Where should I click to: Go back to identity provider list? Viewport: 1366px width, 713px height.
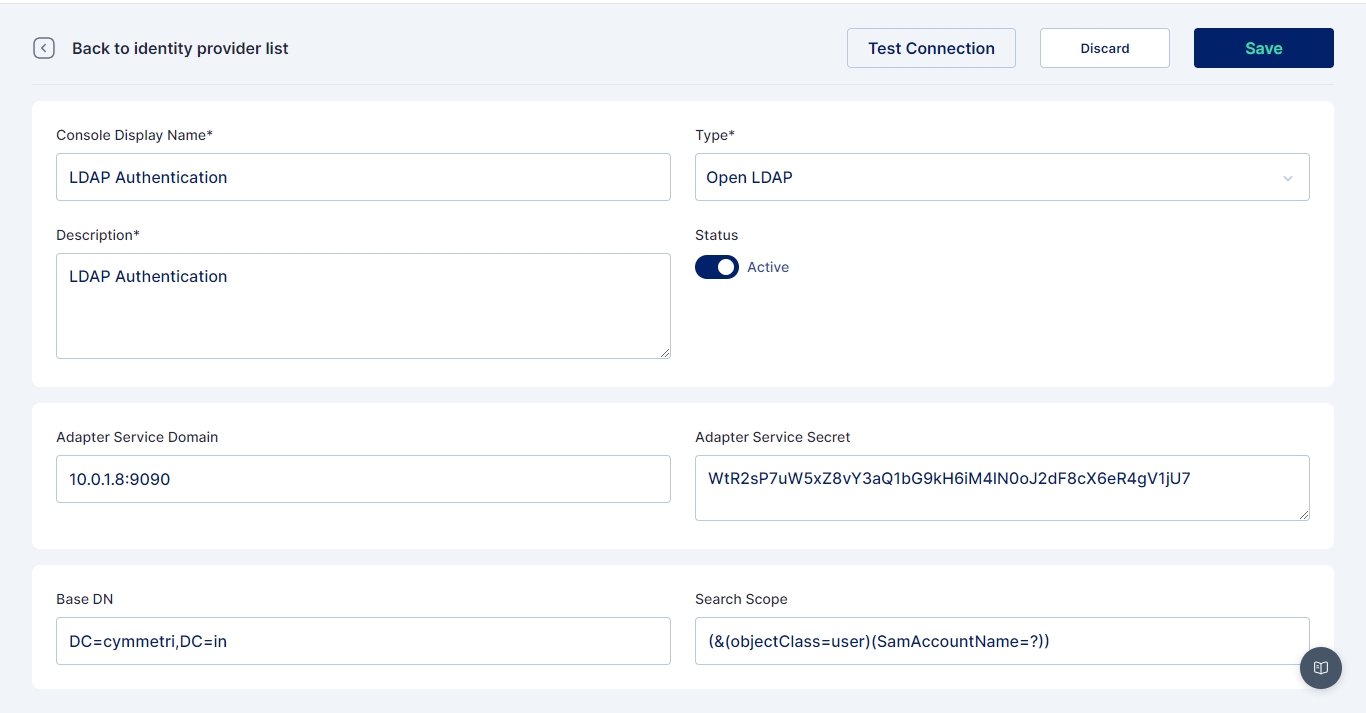pyautogui.click(x=180, y=48)
